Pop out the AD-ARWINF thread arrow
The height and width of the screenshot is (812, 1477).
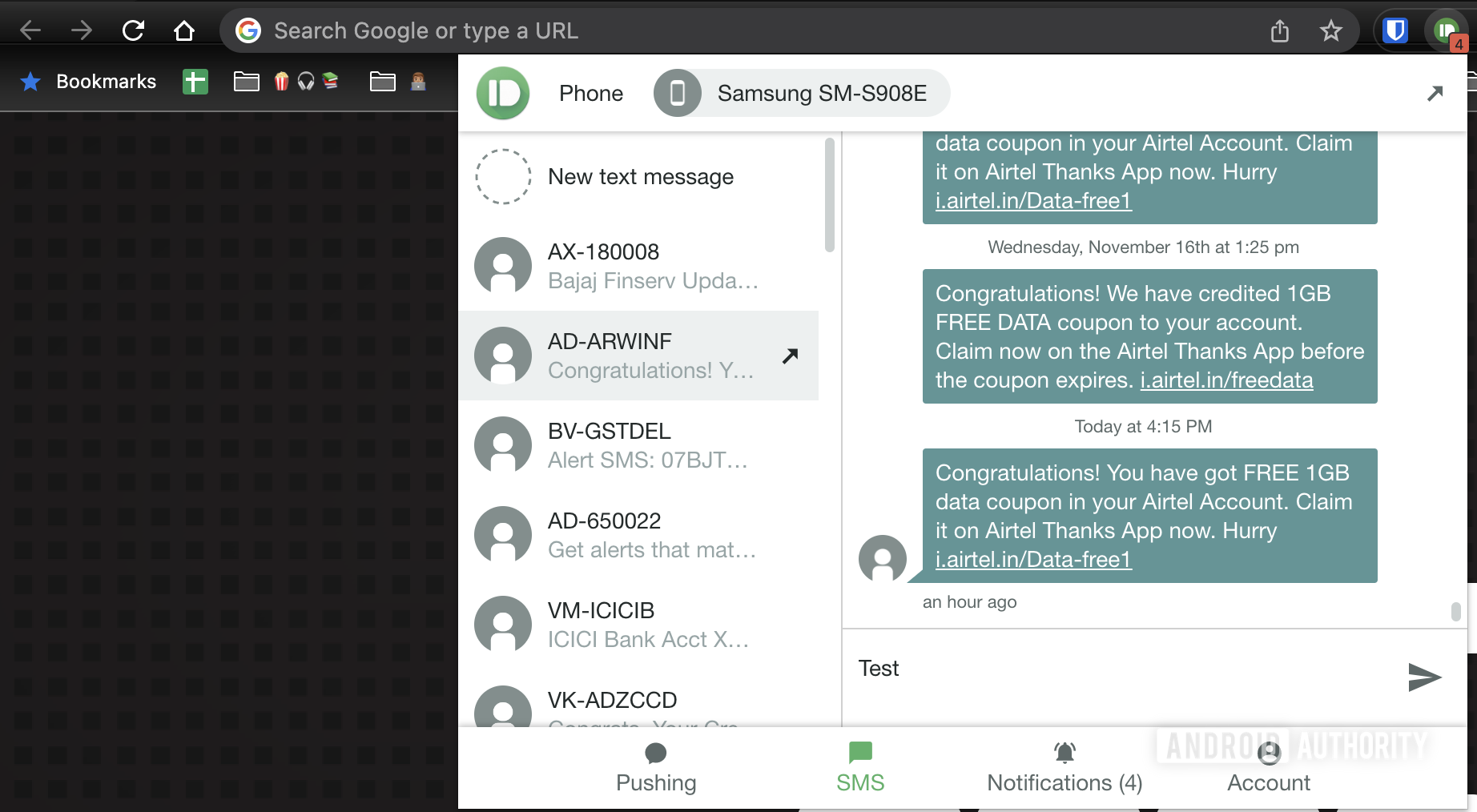(791, 356)
